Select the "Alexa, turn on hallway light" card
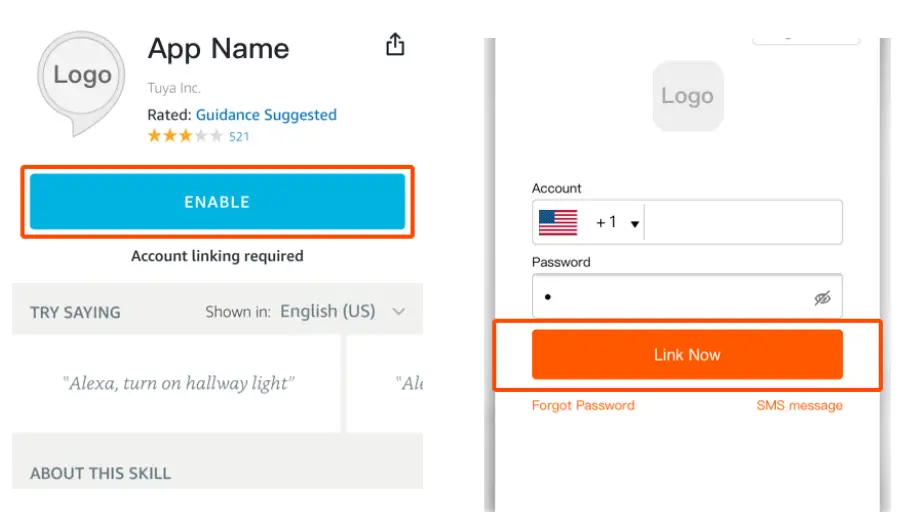Viewport: 899px width, 517px height. coord(179,383)
